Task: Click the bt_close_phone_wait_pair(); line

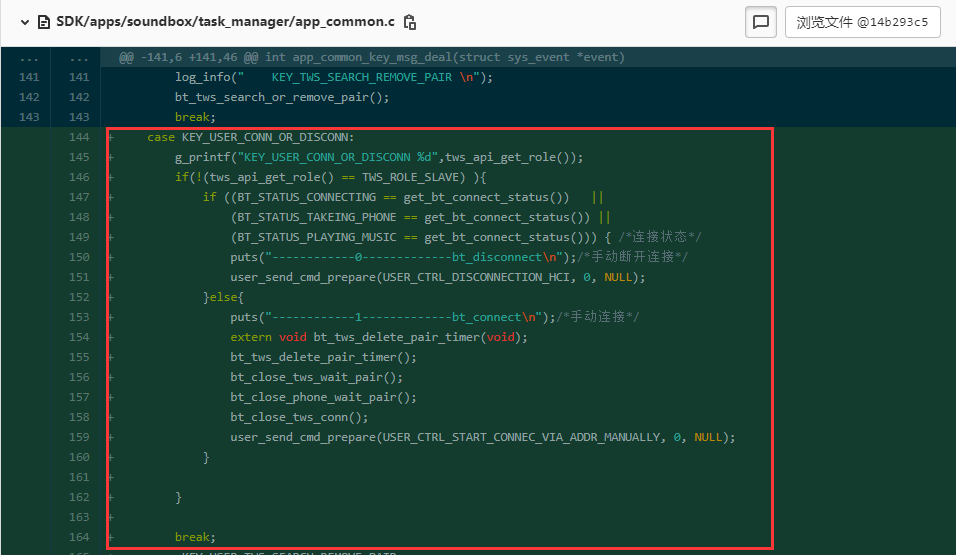Action: [323, 398]
